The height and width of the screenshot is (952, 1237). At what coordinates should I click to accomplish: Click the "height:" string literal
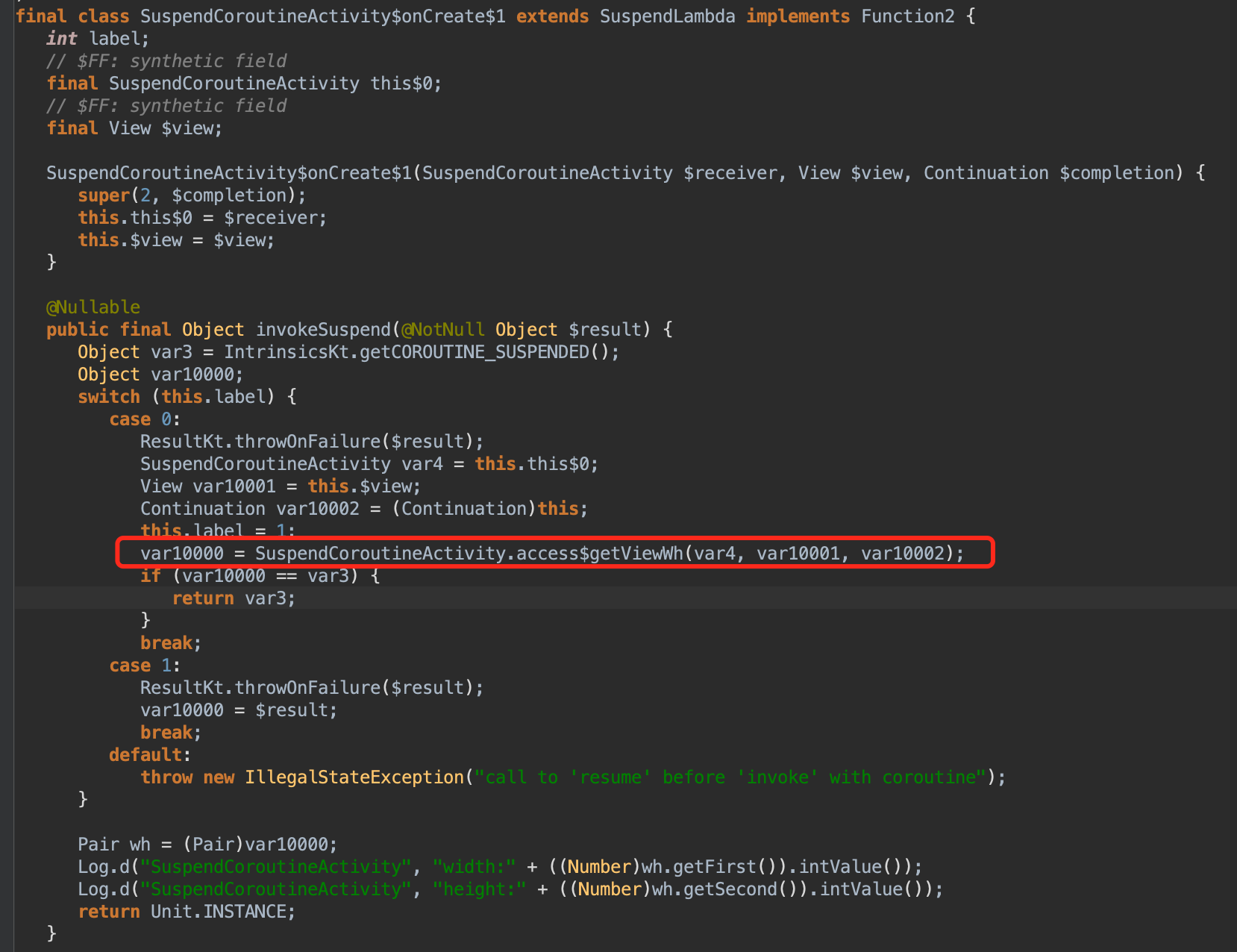(479, 889)
